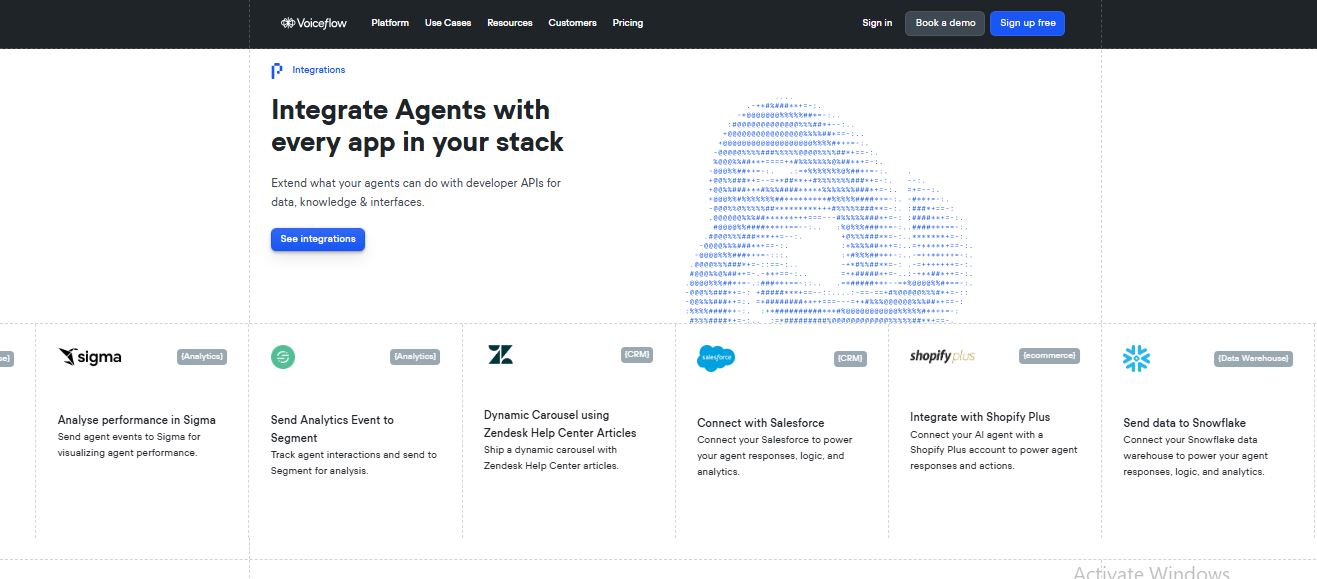Screen dimensions: 1317x579
Task: Click the Voiceflow logo in header
Action: pos(313,23)
